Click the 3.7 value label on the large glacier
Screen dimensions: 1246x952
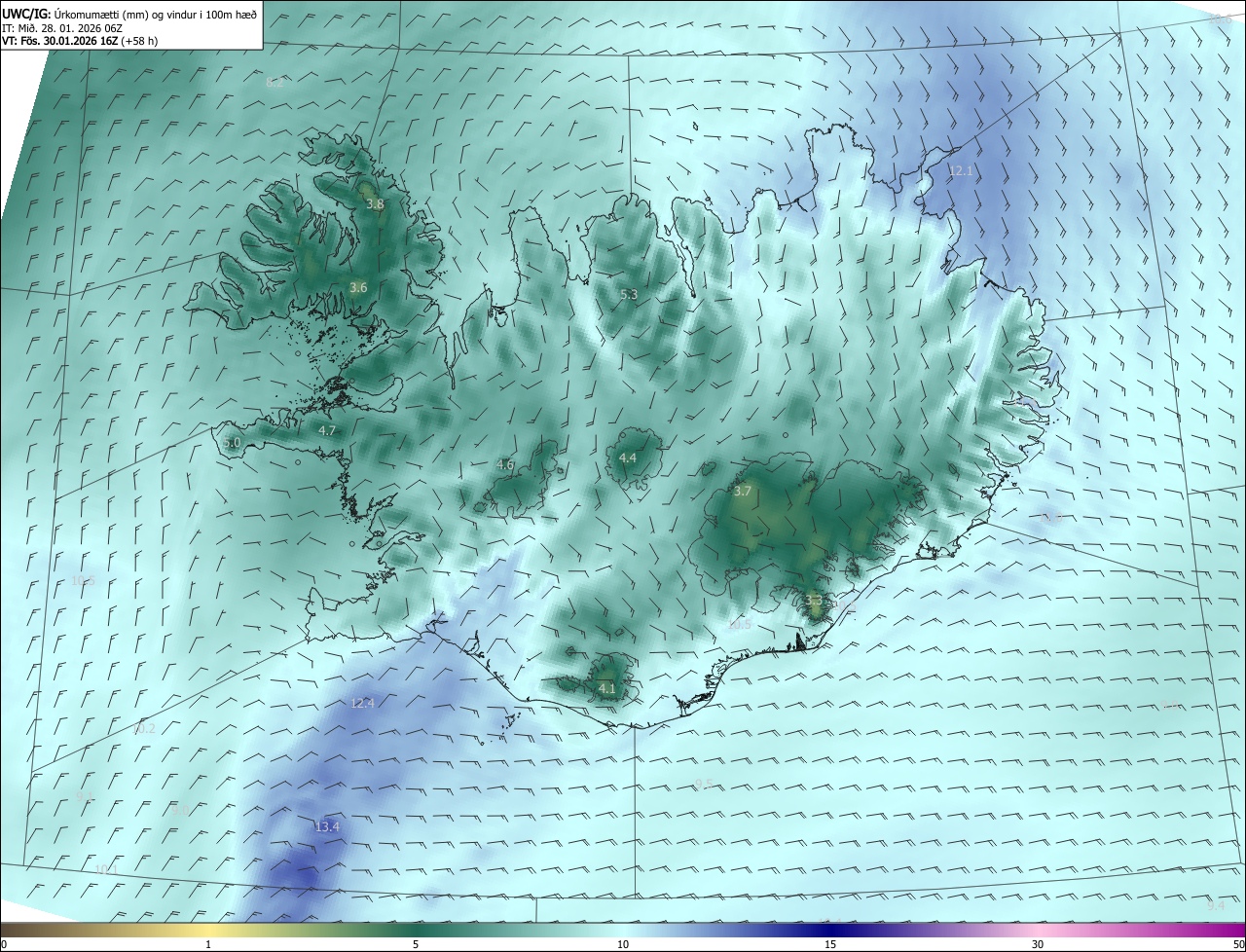click(x=743, y=492)
